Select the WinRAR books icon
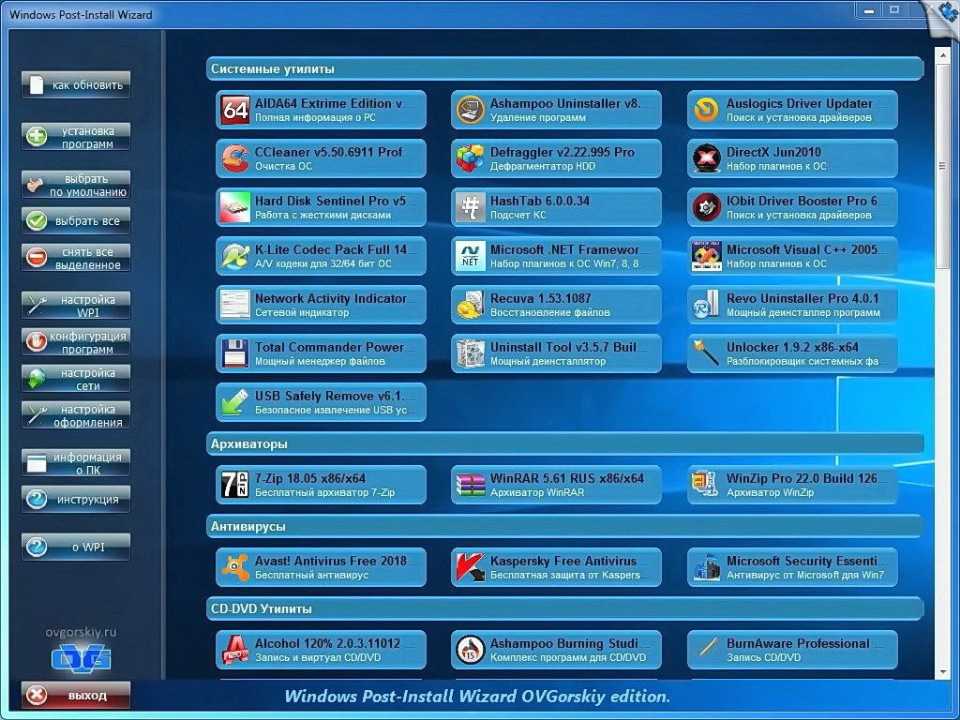 pos(470,485)
